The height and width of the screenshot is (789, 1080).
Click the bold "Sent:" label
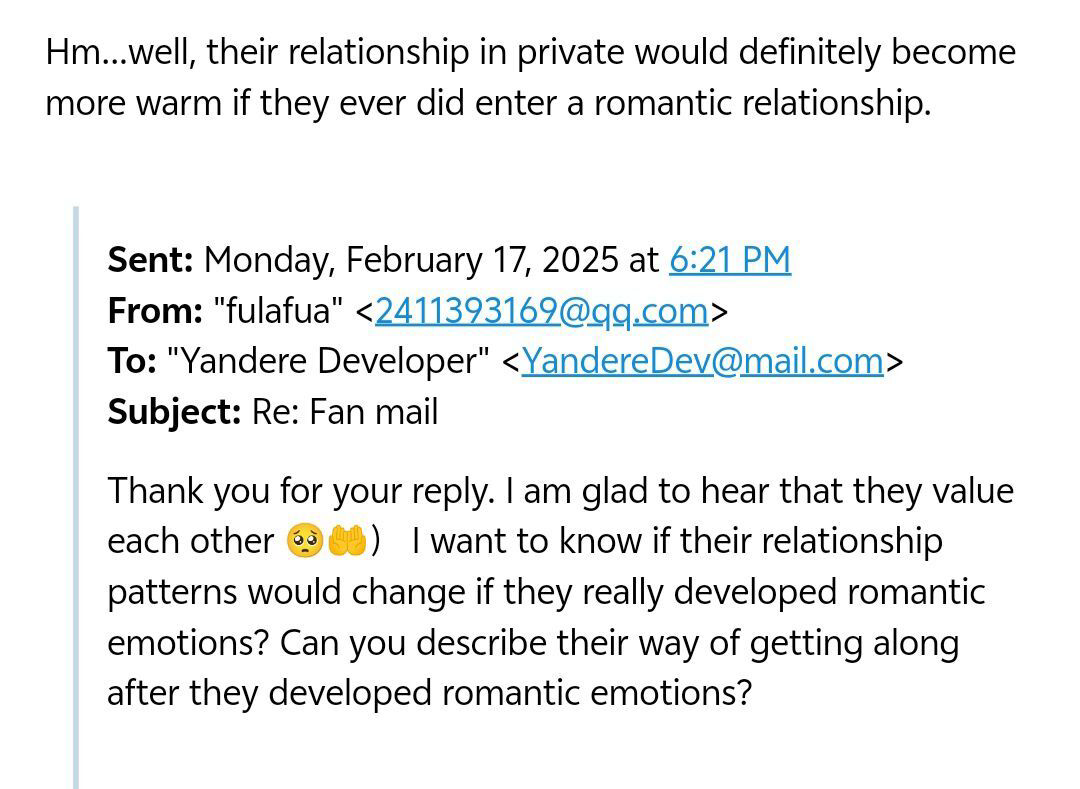(x=150, y=260)
